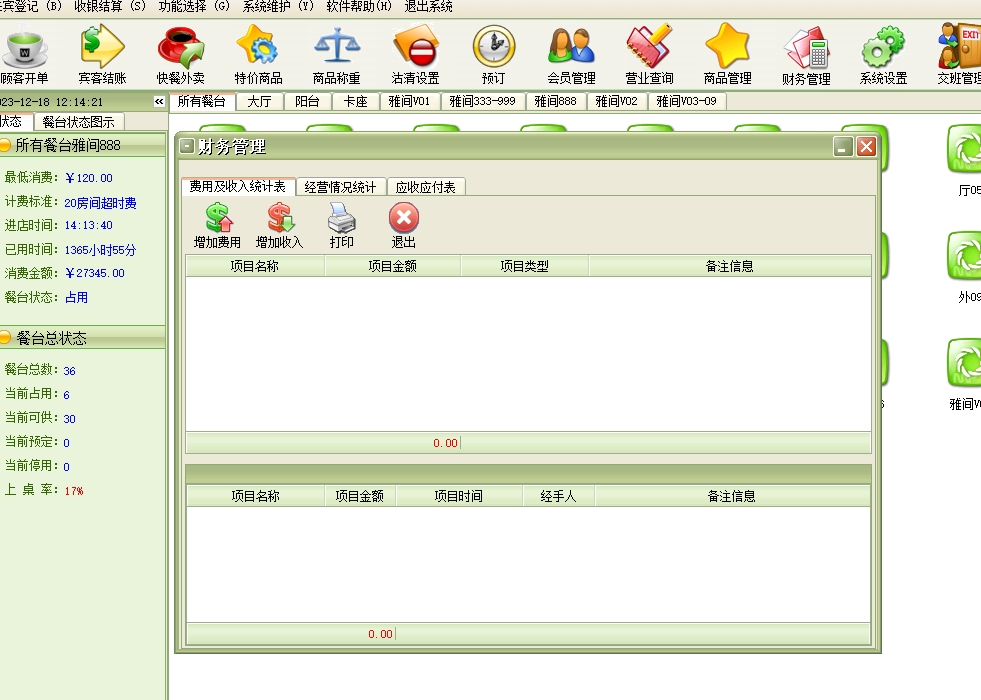Select the 商品称重 scale icon
Screen dimensions: 981x700
(x=336, y=55)
